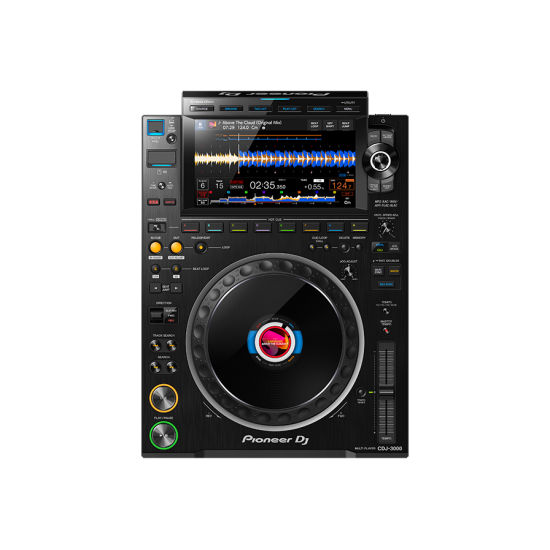This screenshot has width=550, height=550.
Task: Tap Cue/Loop Call previous button
Action: pyautogui.click(x=312, y=247)
